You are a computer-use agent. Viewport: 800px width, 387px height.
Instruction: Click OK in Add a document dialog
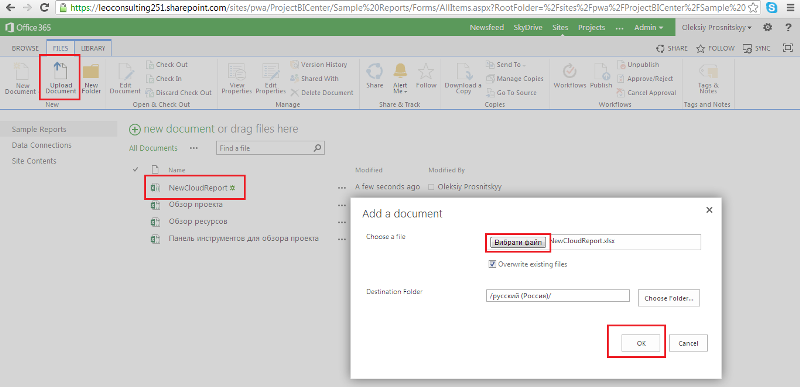pos(641,344)
